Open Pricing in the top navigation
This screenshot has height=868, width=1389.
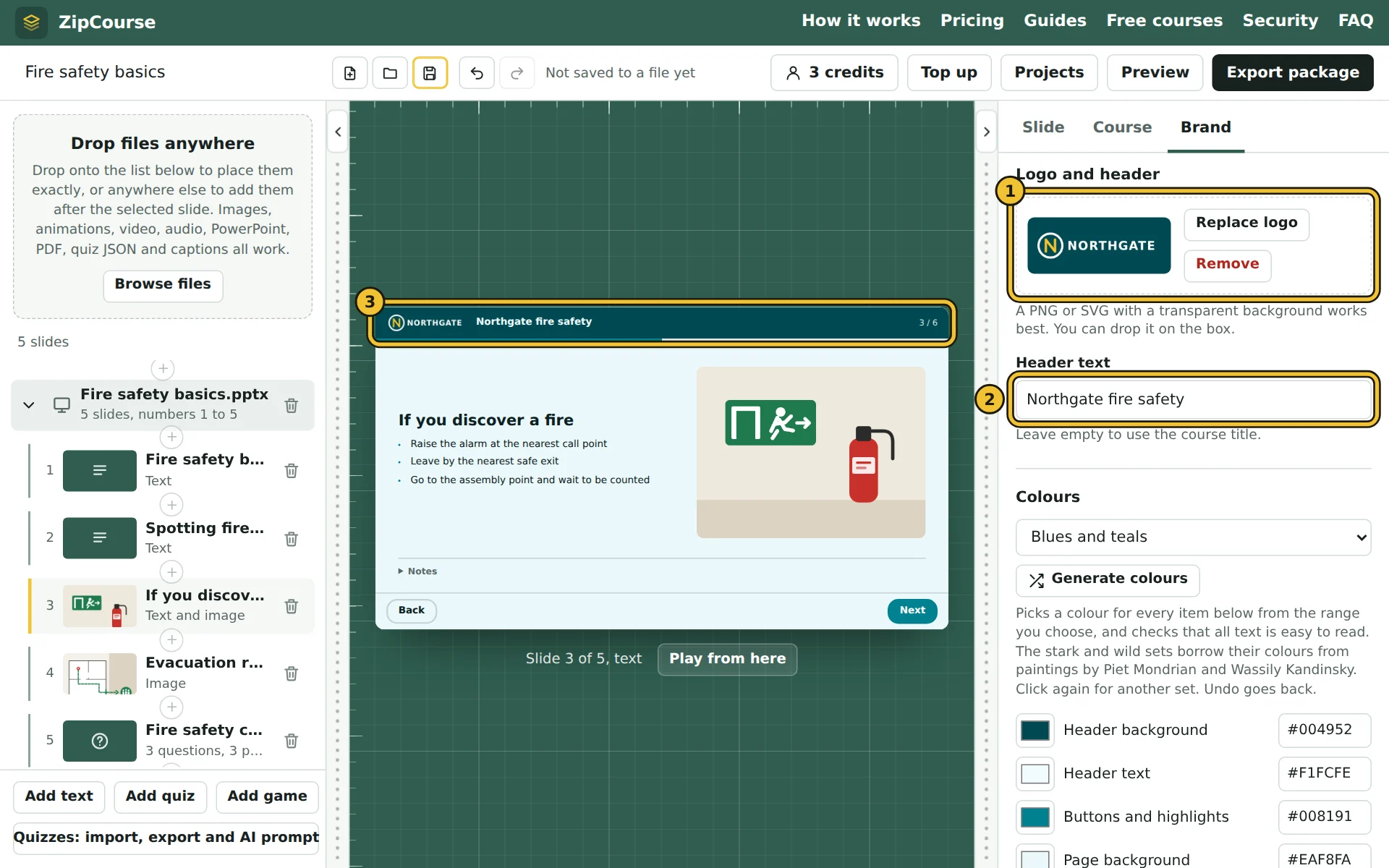[x=972, y=21]
